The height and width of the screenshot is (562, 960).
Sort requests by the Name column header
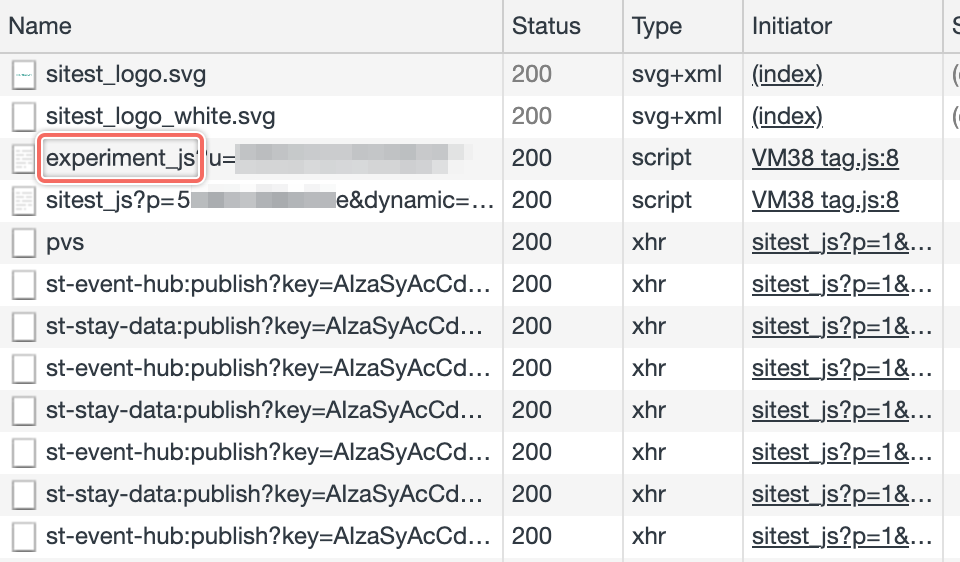tap(40, 26)
